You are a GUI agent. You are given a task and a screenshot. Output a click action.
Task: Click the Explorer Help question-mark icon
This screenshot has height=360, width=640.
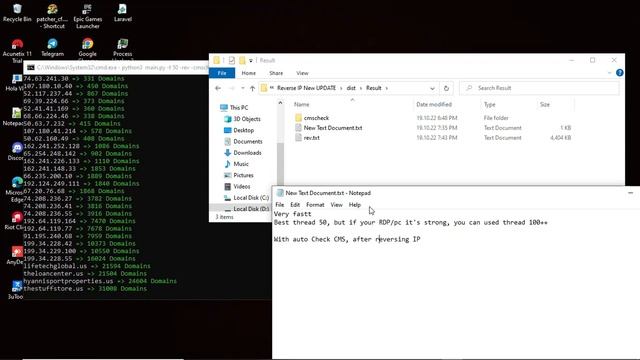(x=620, y=73)
